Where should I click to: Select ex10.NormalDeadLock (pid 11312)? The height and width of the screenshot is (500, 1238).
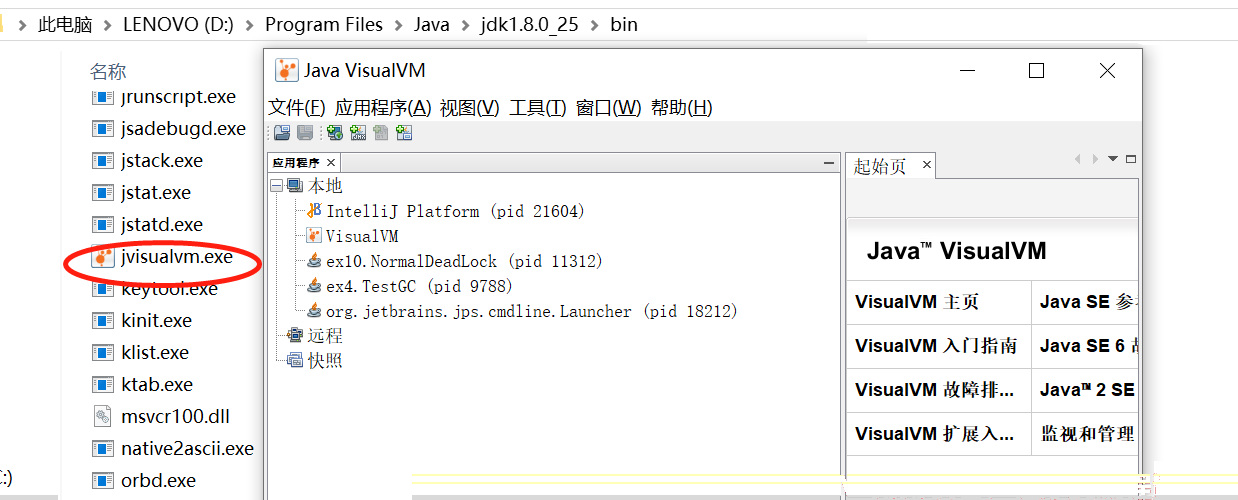coord(464,261)
